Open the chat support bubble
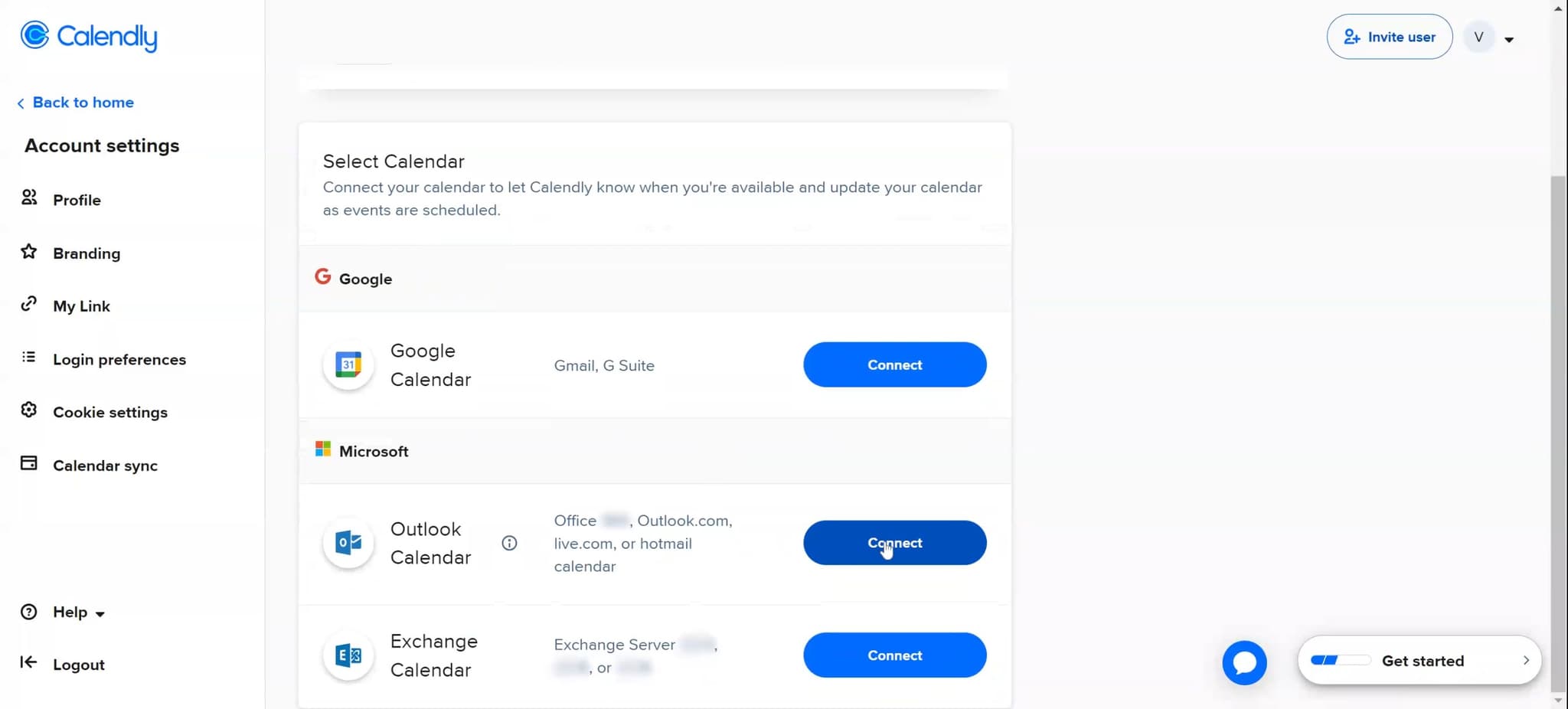Viewport: 1568px width, 709px height. coord(1243,662)
